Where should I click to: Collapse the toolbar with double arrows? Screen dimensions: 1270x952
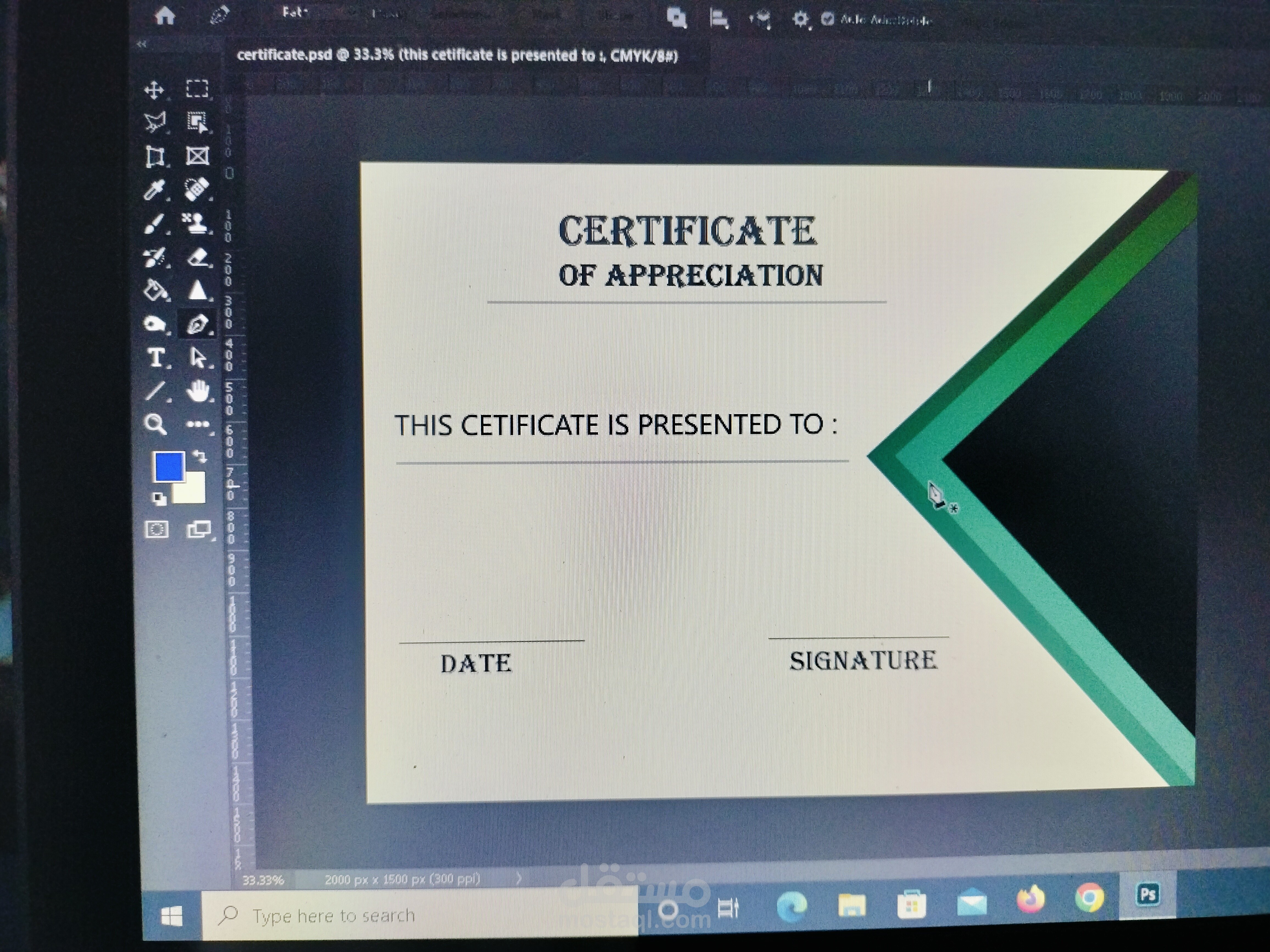(141, 44)
